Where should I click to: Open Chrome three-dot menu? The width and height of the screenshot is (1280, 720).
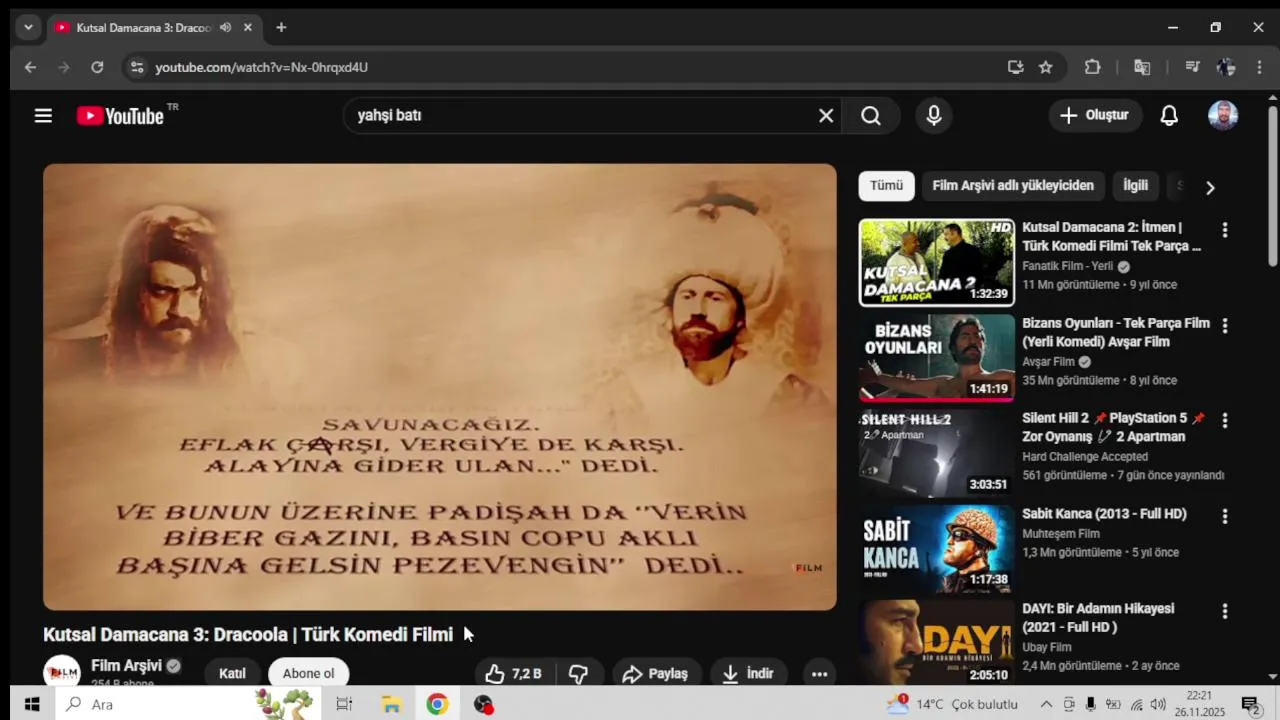[x=1258, y=67]
